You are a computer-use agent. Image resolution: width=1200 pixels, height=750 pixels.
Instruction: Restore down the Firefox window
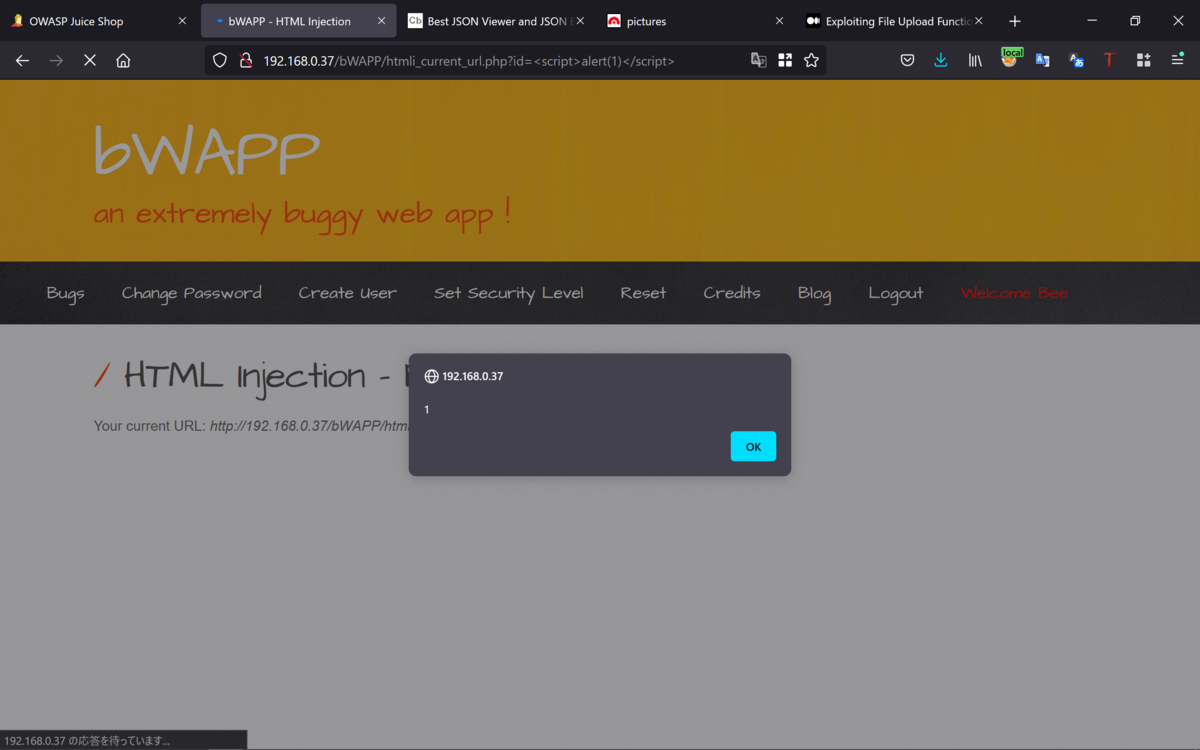coord(1135,21)
